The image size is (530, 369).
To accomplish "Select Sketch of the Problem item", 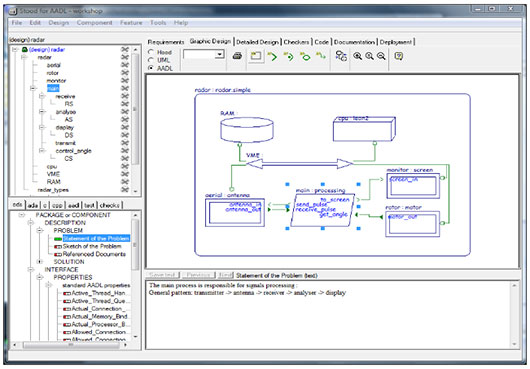I will [92, 246].
